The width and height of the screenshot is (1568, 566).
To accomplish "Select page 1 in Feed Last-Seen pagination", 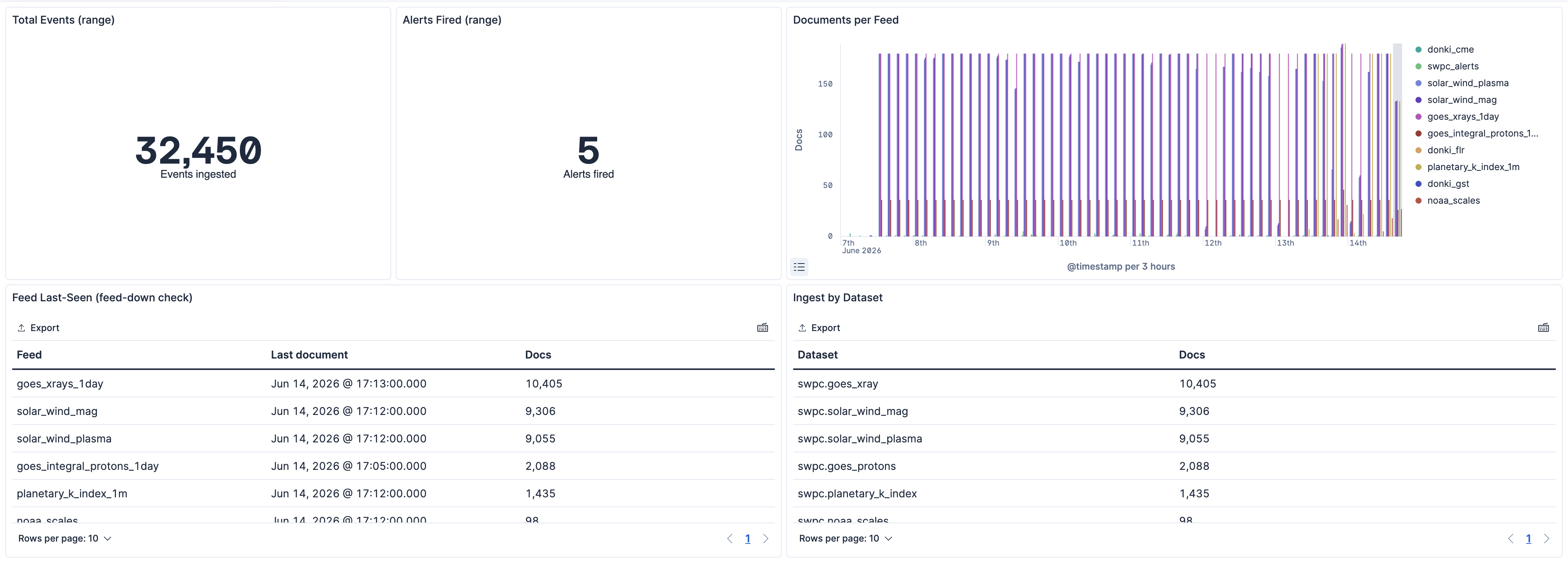I will [747, 539].
